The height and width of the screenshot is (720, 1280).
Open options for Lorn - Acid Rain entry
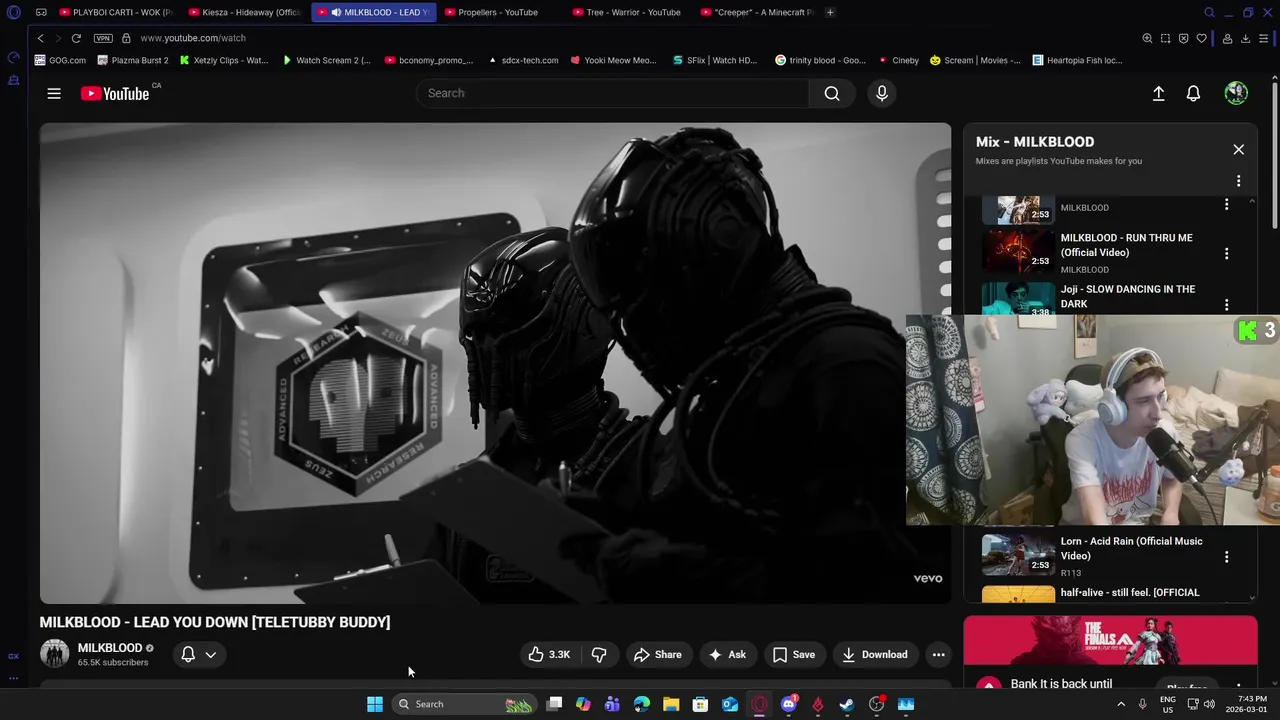tap(1226, 556)
